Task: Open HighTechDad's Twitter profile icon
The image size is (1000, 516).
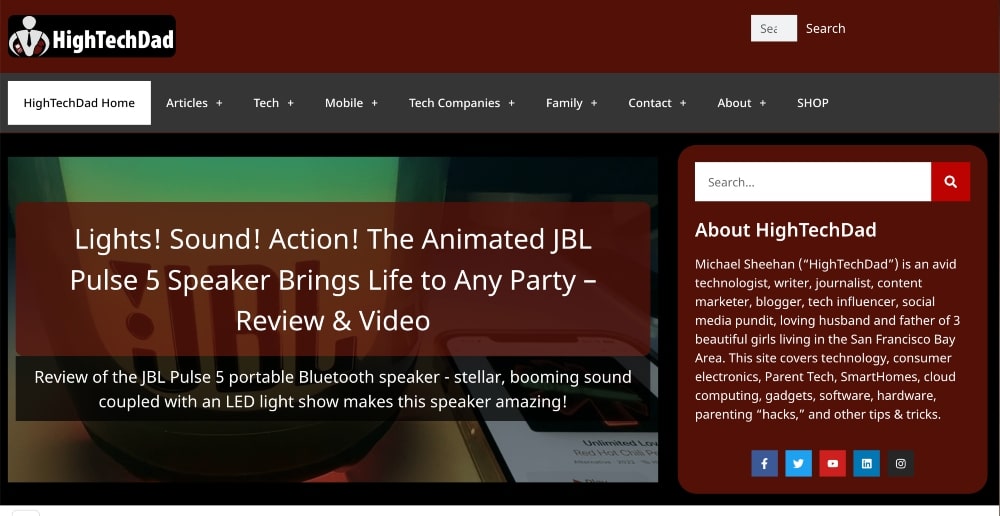Action: pos(798,464)
